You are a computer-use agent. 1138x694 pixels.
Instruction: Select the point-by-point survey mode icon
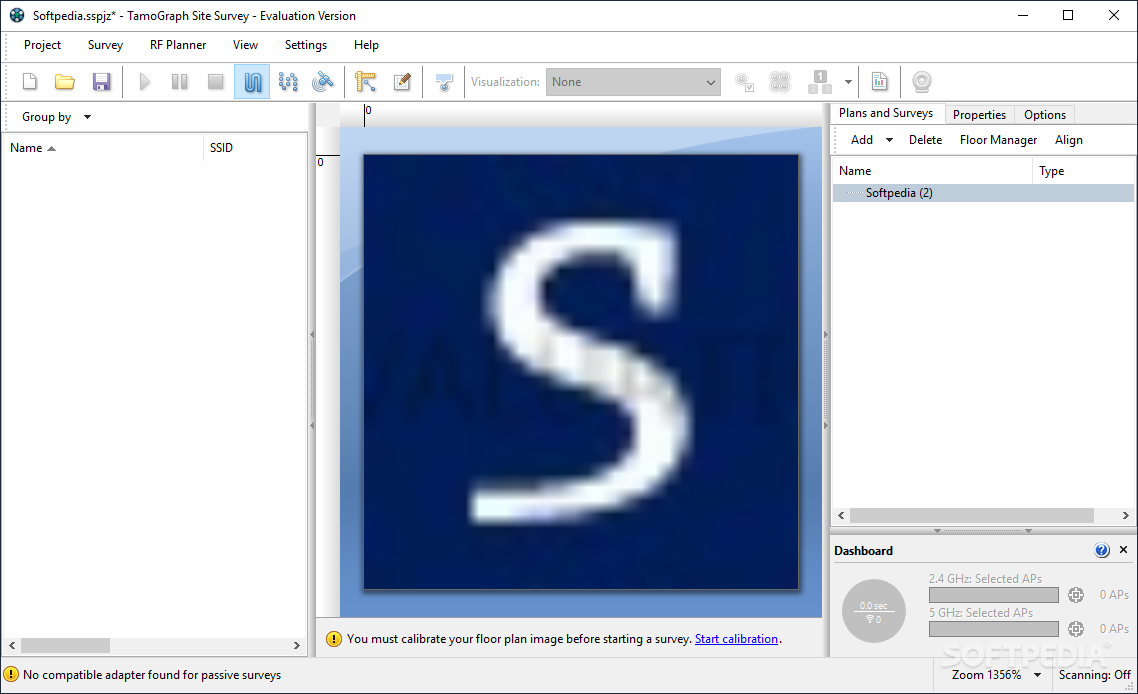pyautogui.click(x=288, y=81)
